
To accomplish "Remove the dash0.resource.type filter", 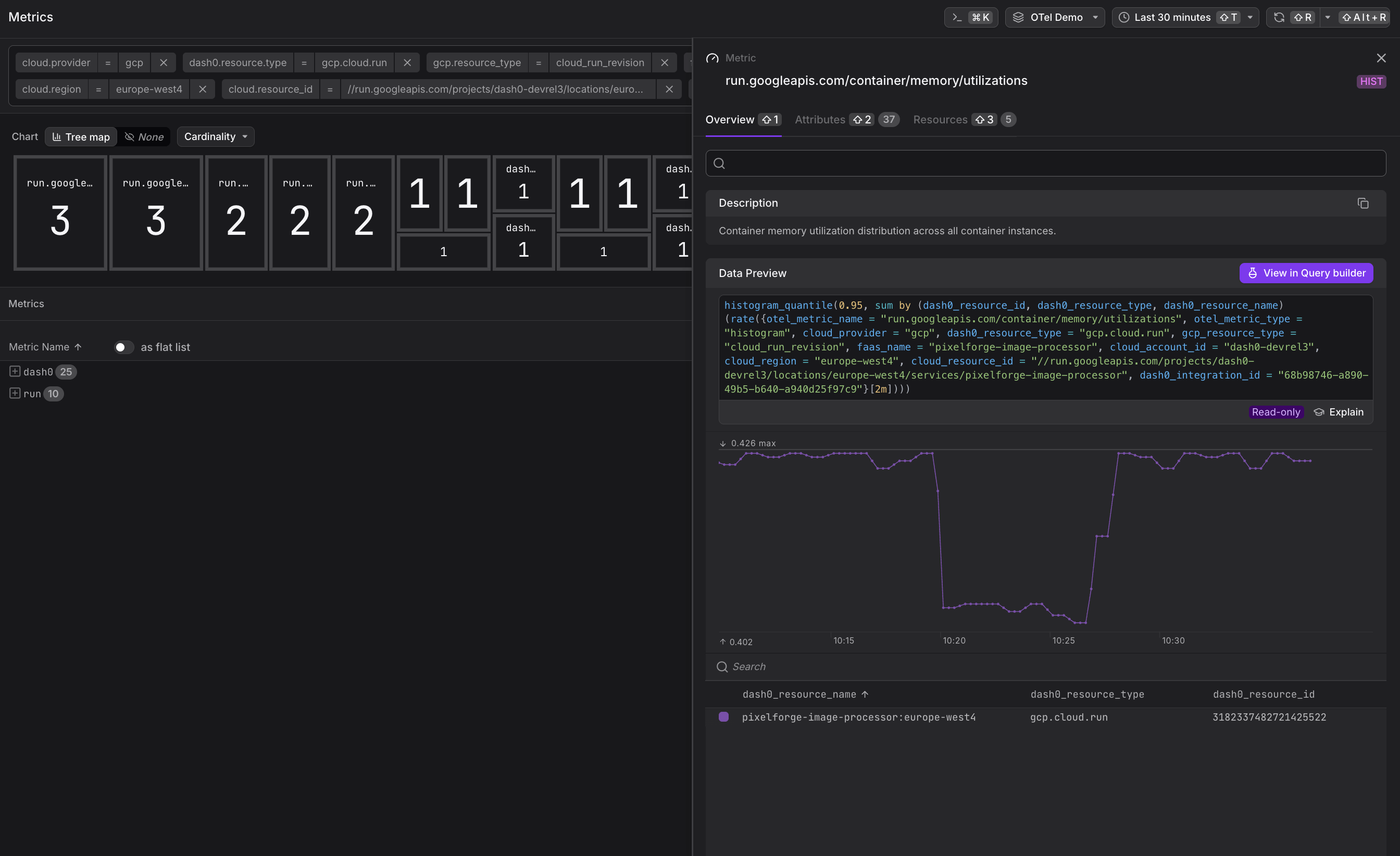I will pos(407,62).
